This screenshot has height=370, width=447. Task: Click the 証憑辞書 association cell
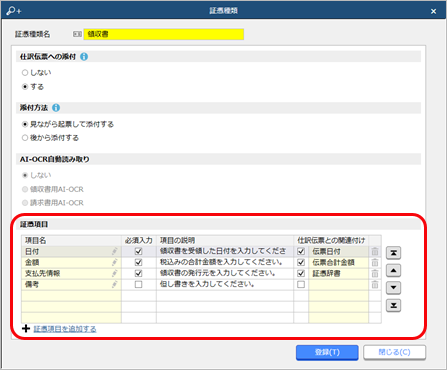coord(338,273)
